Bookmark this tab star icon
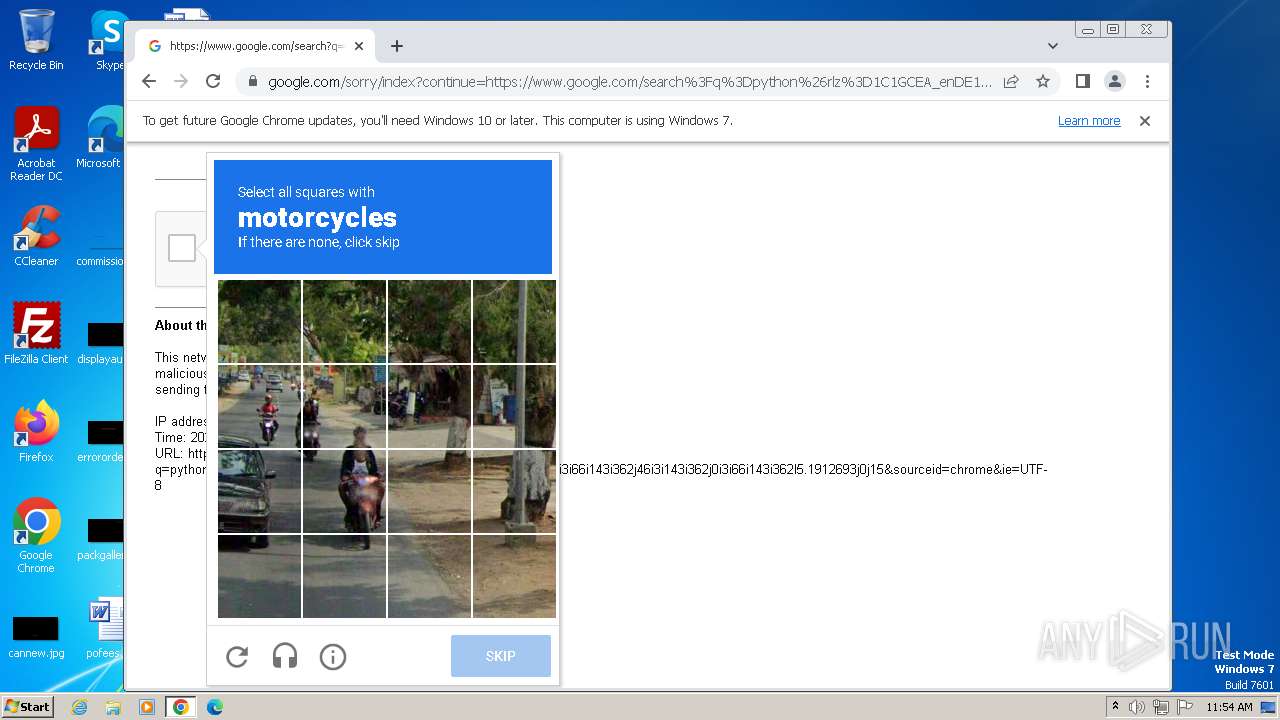 click(1043, 81)
